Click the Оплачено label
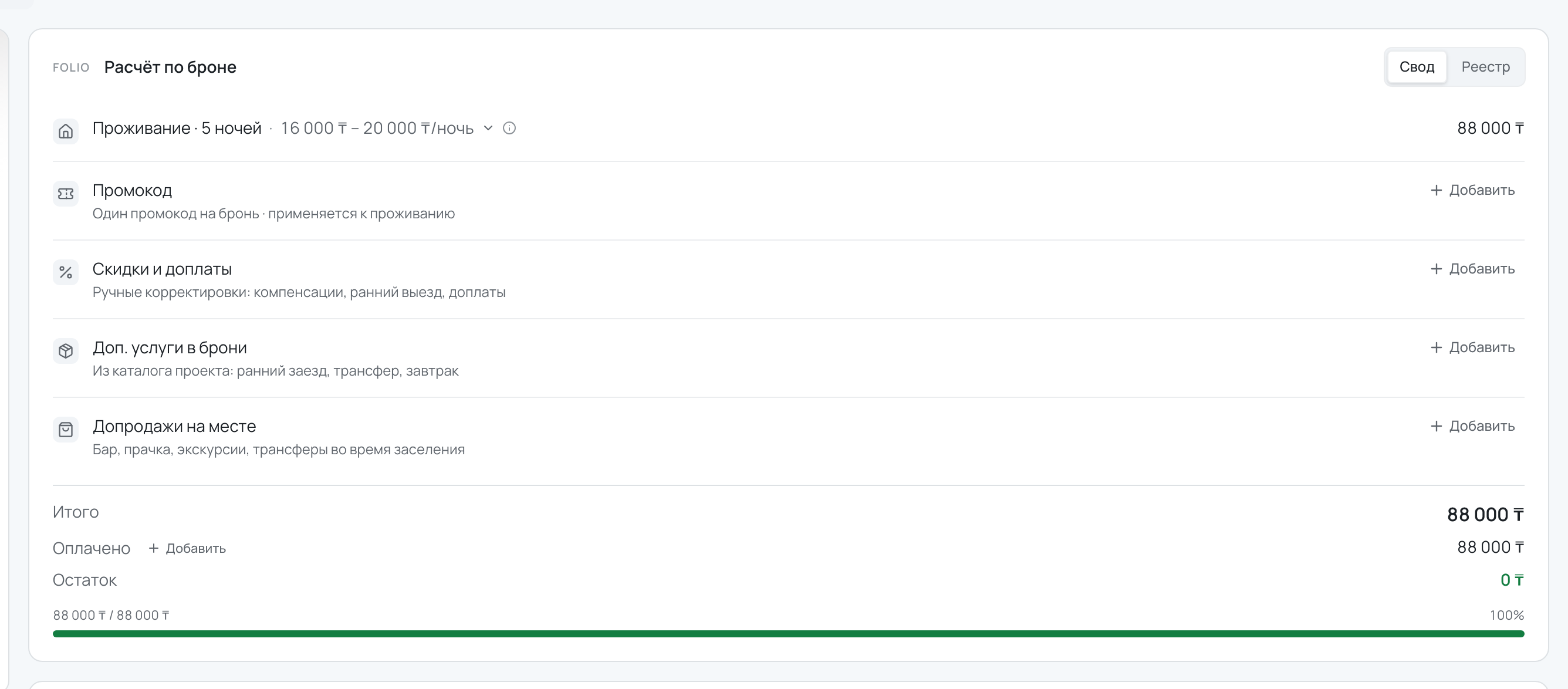The width and height of the screenshot is (1568, 689). tap(92, 548)
